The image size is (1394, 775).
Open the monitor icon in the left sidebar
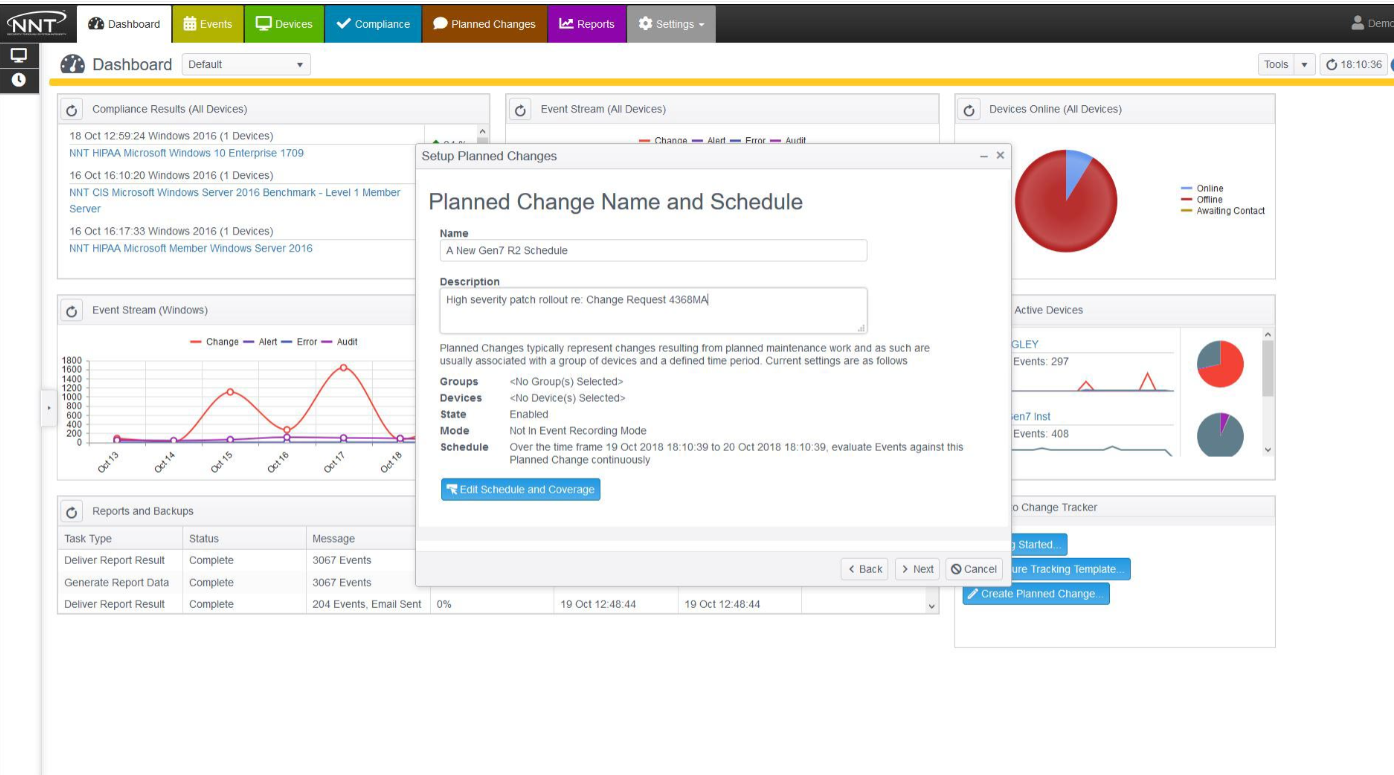coord(19,56)
